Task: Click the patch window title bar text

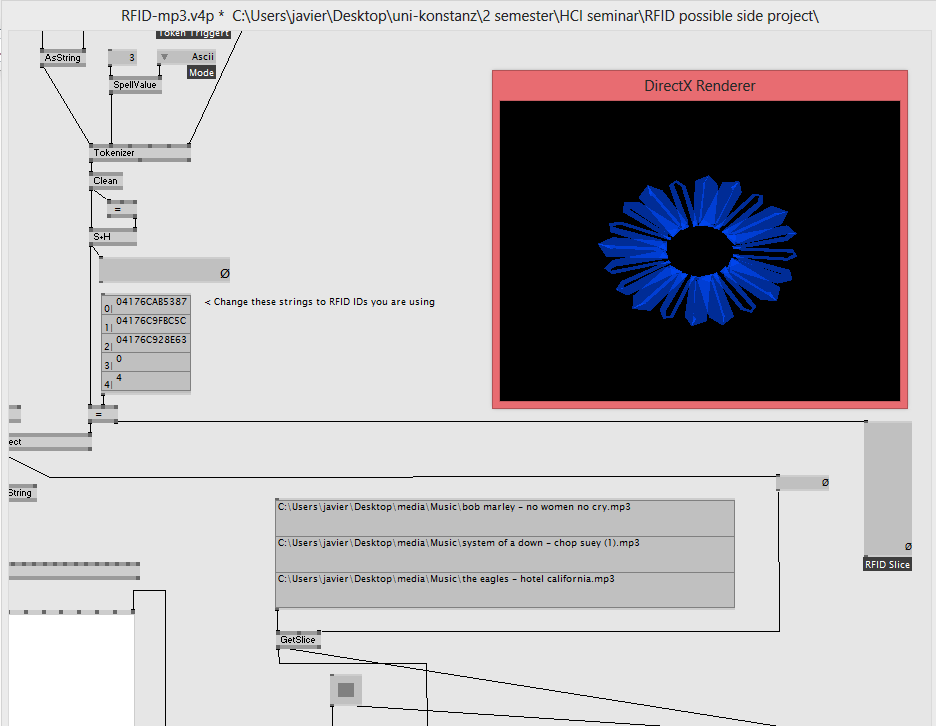Action: [x=470, y=16]
